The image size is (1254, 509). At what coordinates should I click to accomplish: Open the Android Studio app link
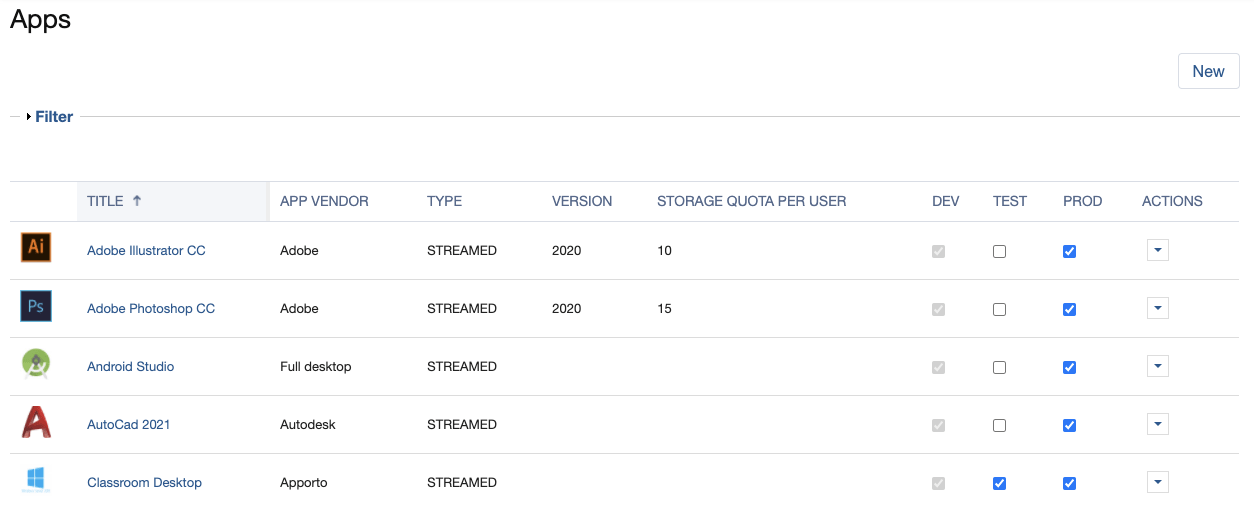[131, 367]
